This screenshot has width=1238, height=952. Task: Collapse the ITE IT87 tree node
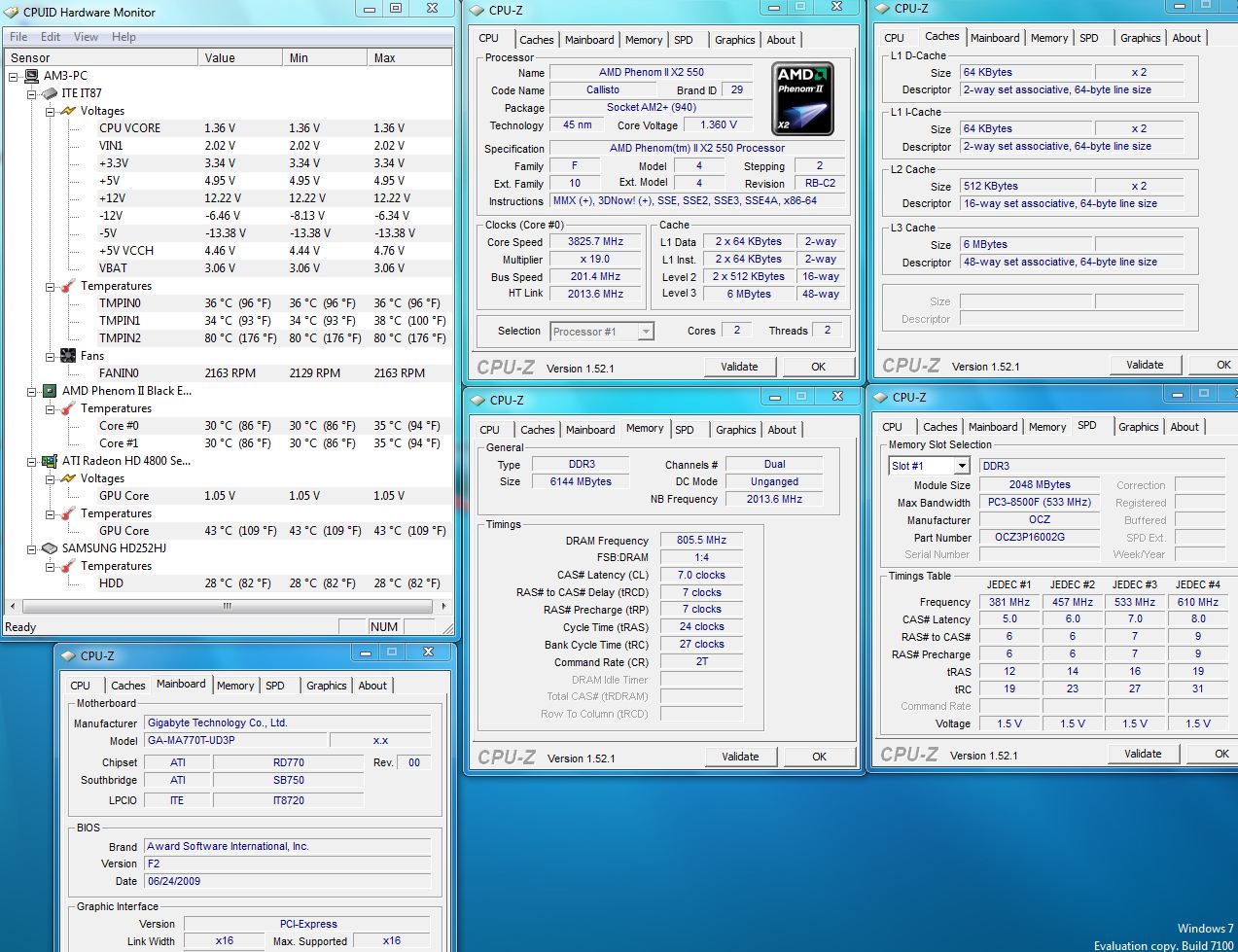point(32,93)
